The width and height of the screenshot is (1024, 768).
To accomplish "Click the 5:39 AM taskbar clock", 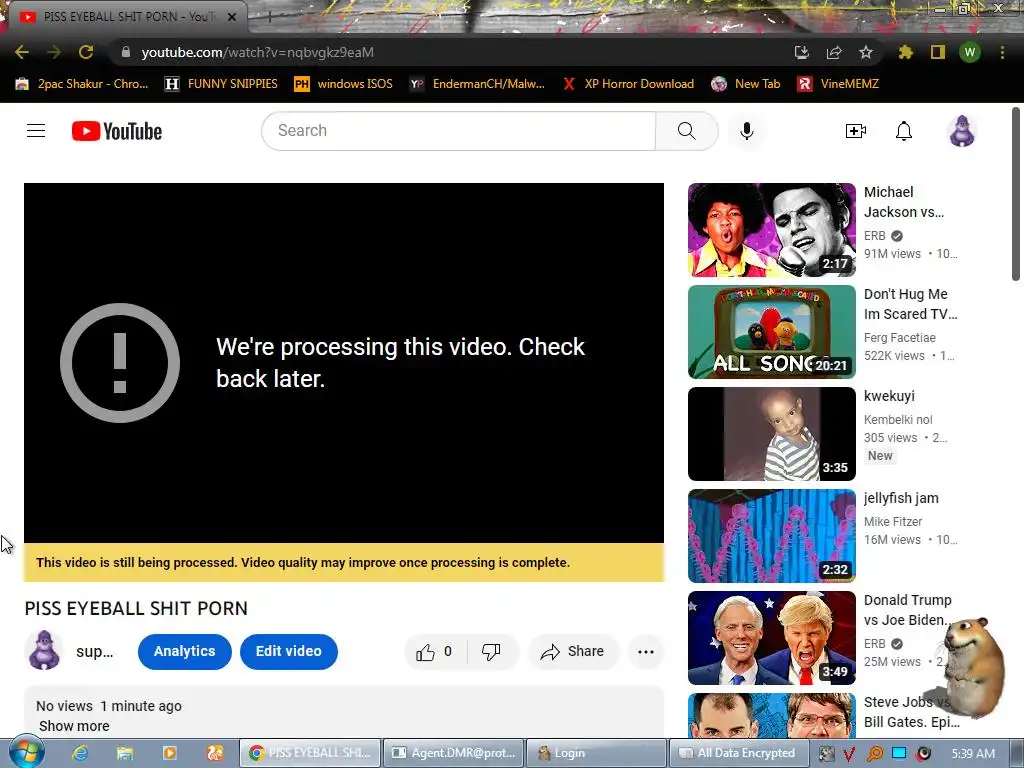I will (973, 754).
